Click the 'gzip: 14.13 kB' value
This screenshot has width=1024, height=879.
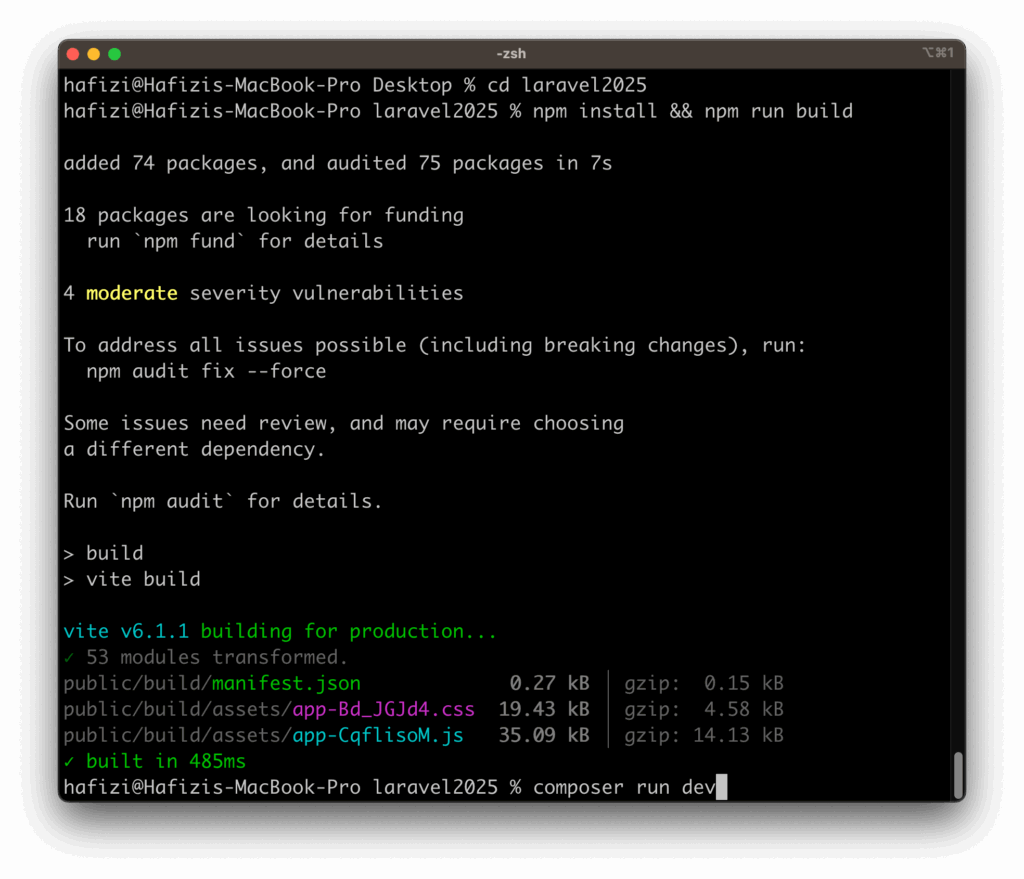(704, 736)
